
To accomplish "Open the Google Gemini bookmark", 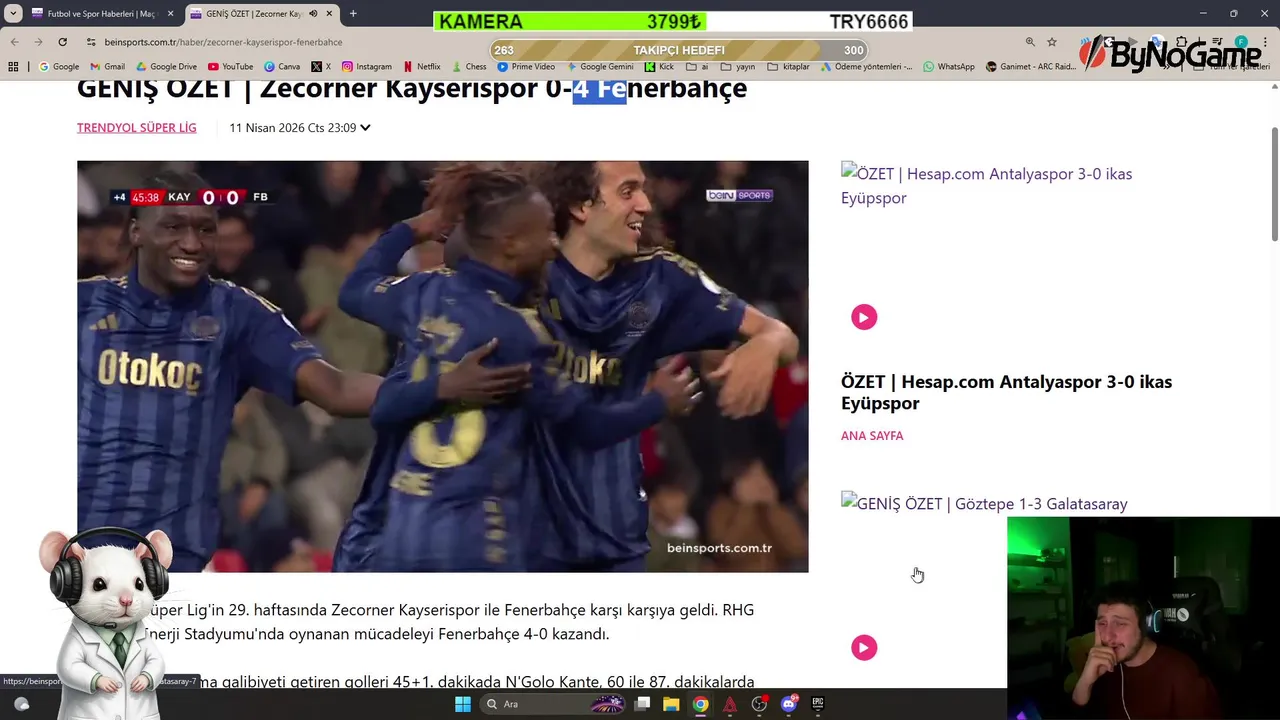I will coord(600,67).
